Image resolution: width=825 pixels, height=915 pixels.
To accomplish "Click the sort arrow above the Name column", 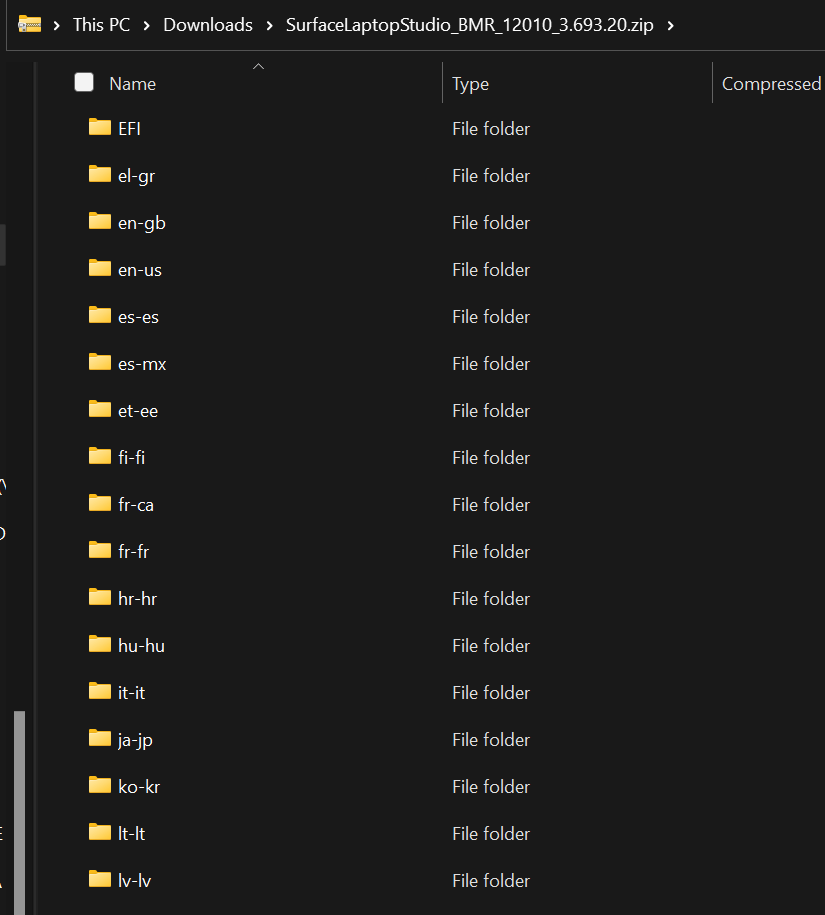I will [258, 67].
